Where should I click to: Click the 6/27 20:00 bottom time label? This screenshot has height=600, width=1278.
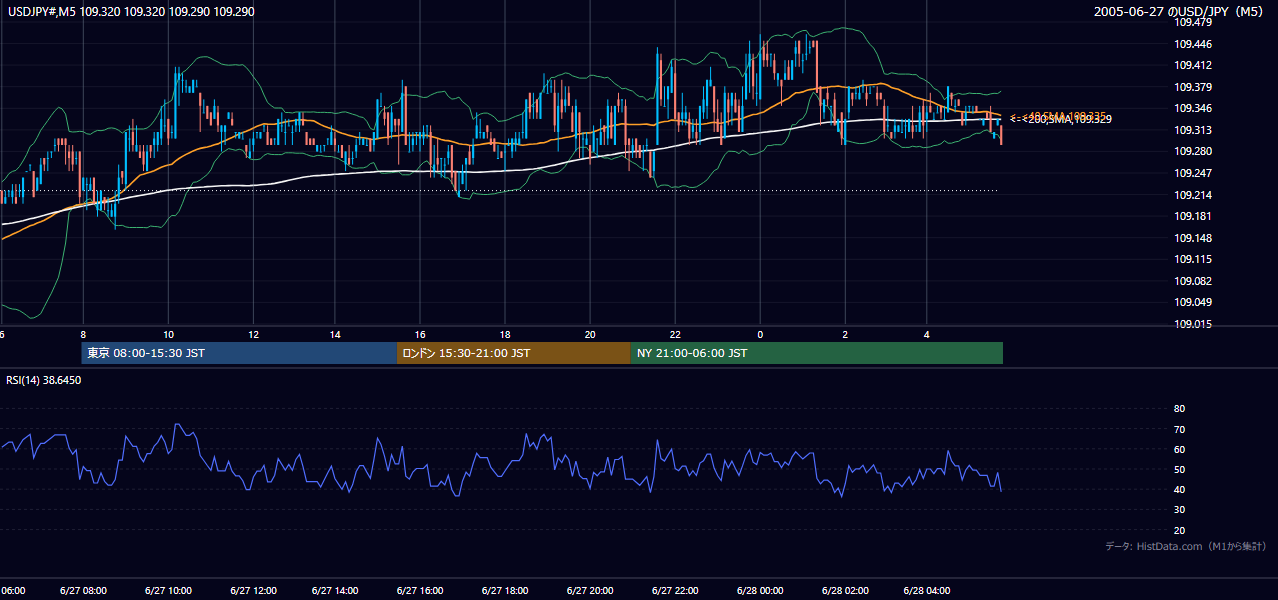coord(590,590)
